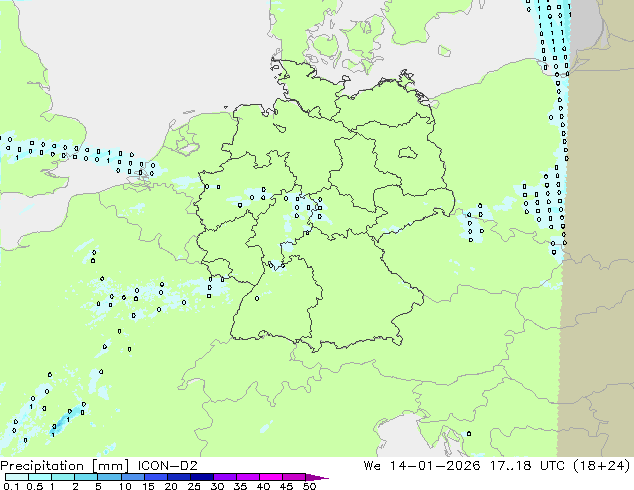The height and width of the screenshot is (490, 634).
Task: Click the '15' legend value
Action: 148,486
